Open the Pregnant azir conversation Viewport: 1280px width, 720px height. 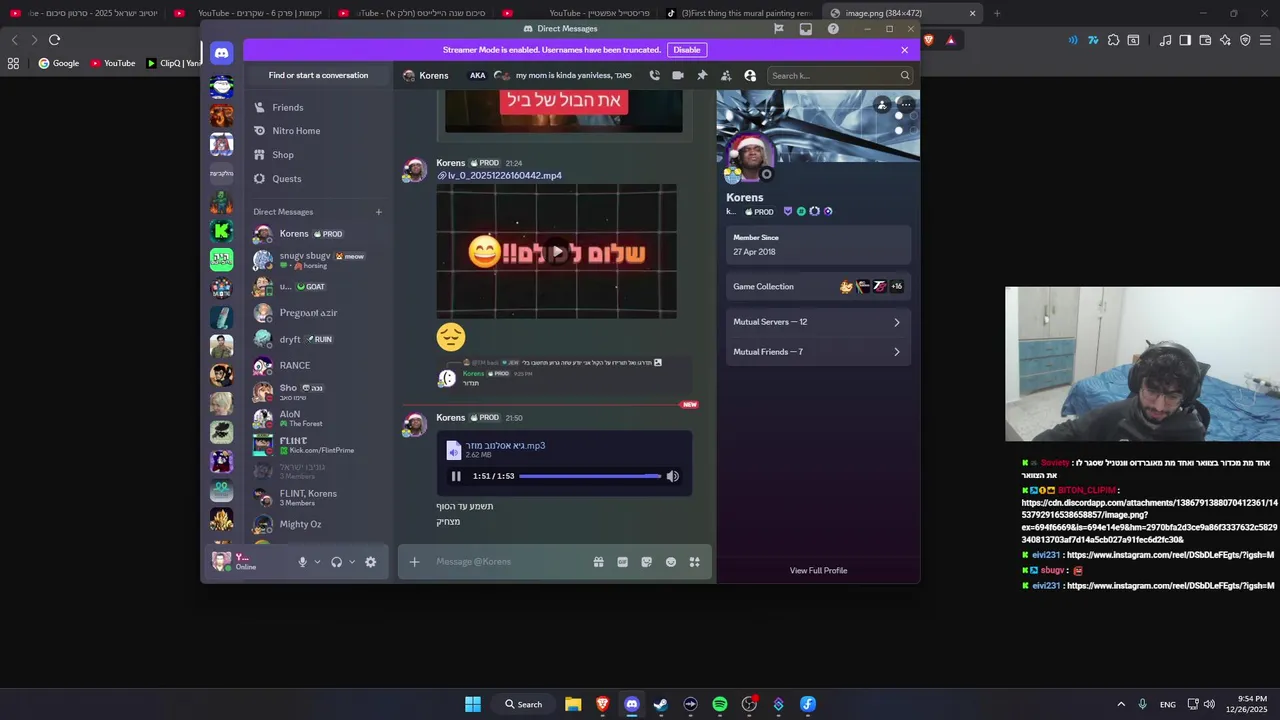(x=318, y=313)
